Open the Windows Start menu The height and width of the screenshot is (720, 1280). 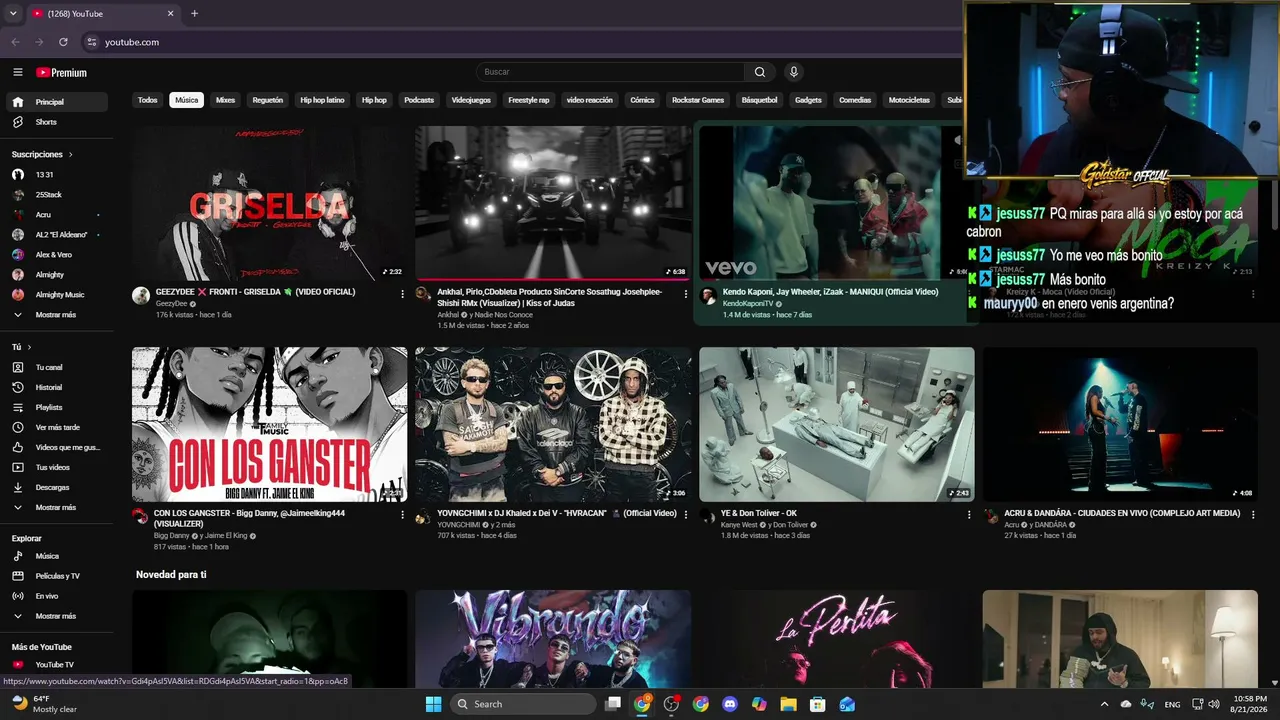pyautogui.click(x=433, y=704)
